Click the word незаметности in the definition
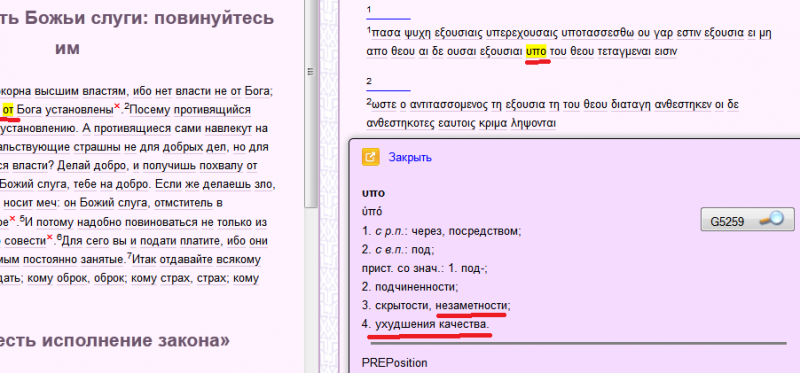This screenshot has width=800, height=373. coord(472,305)
